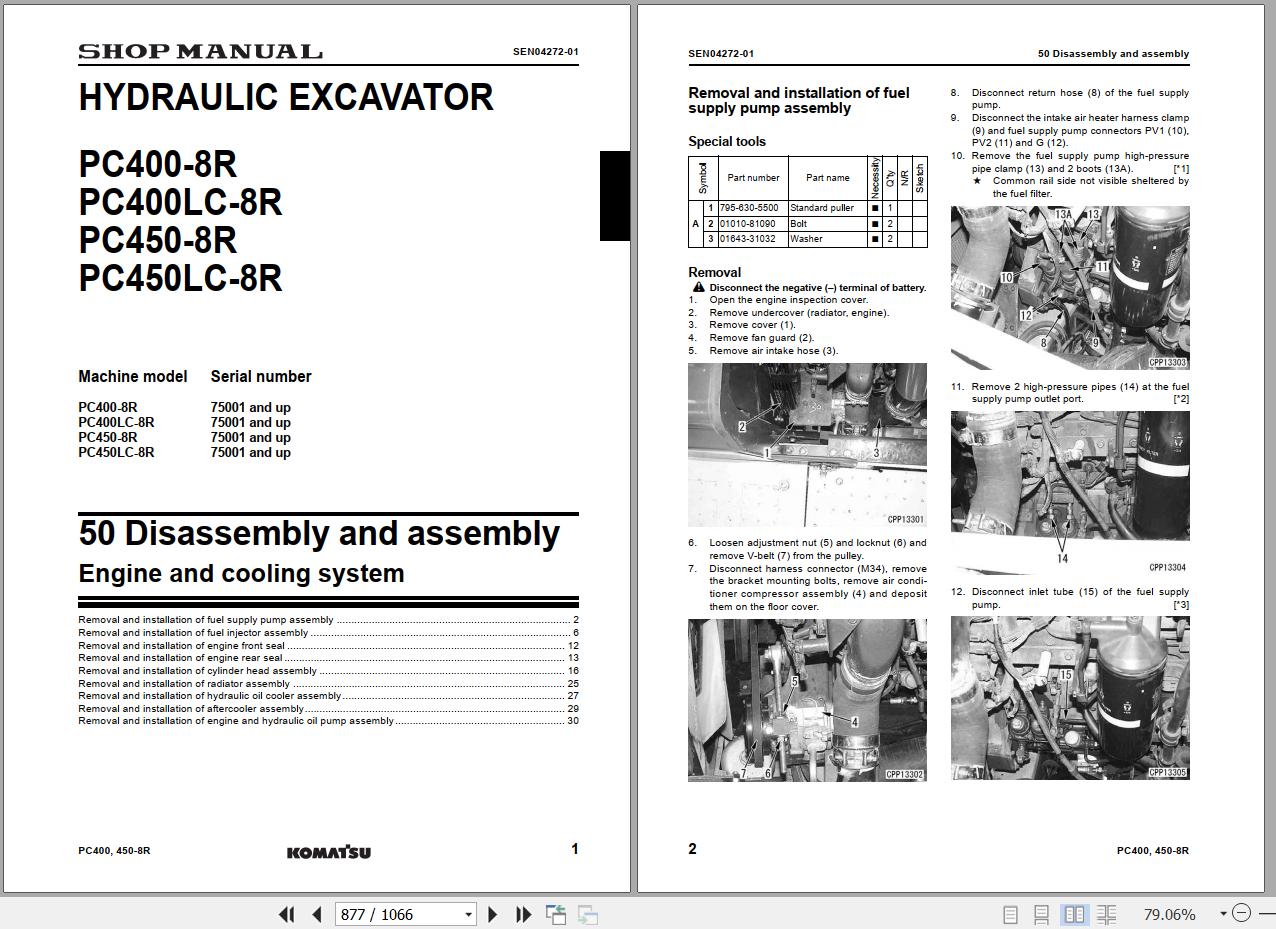Go to the next page
The height and width of the screenshot is (929, 1276).
492,914
